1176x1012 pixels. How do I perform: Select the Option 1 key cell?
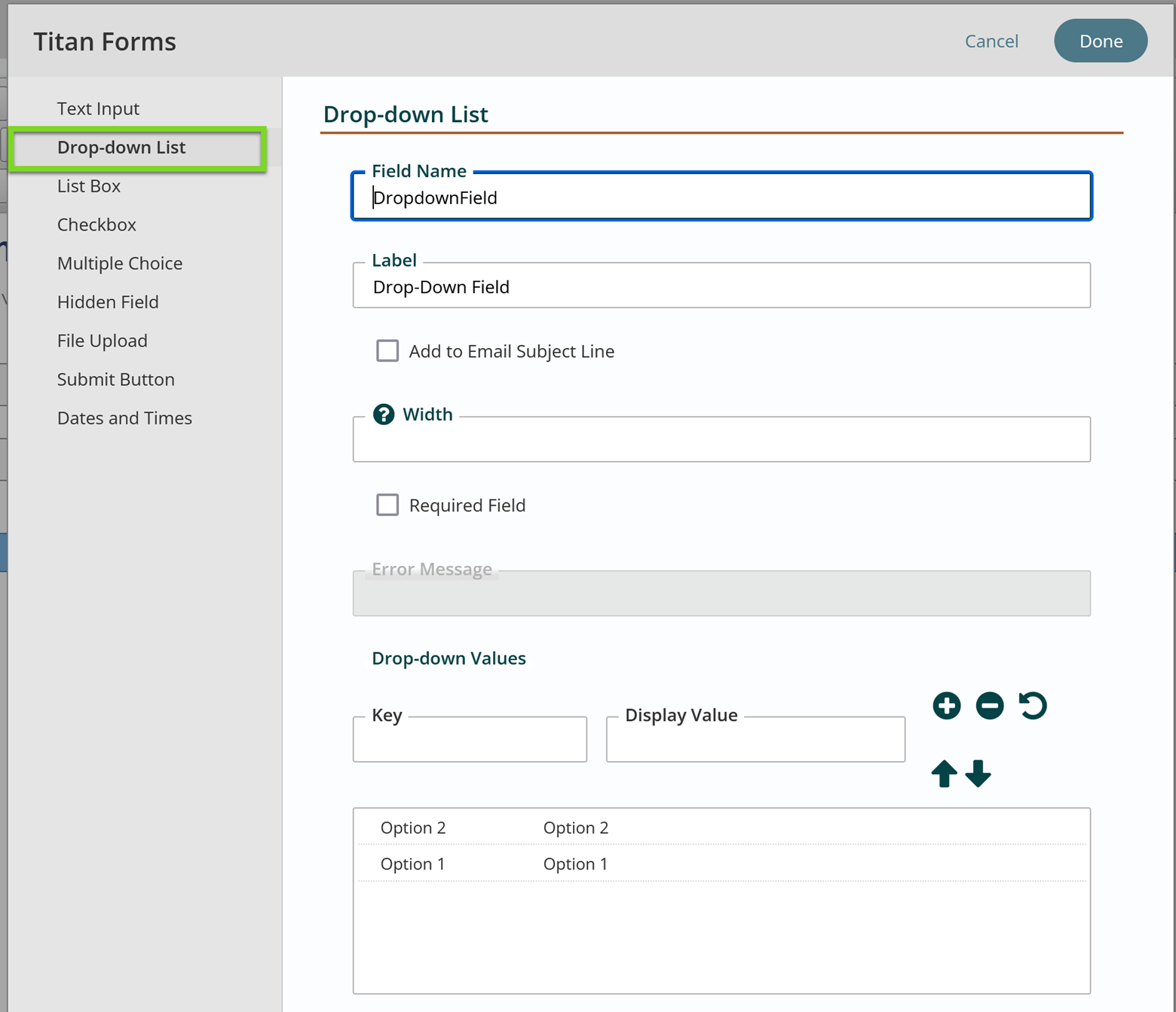pyautogui.click(x=412, y=864)
